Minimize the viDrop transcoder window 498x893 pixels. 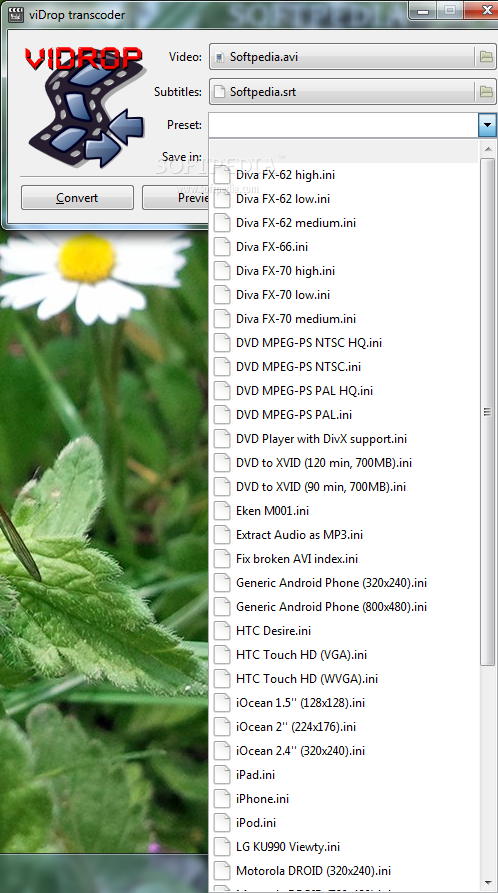422,9
